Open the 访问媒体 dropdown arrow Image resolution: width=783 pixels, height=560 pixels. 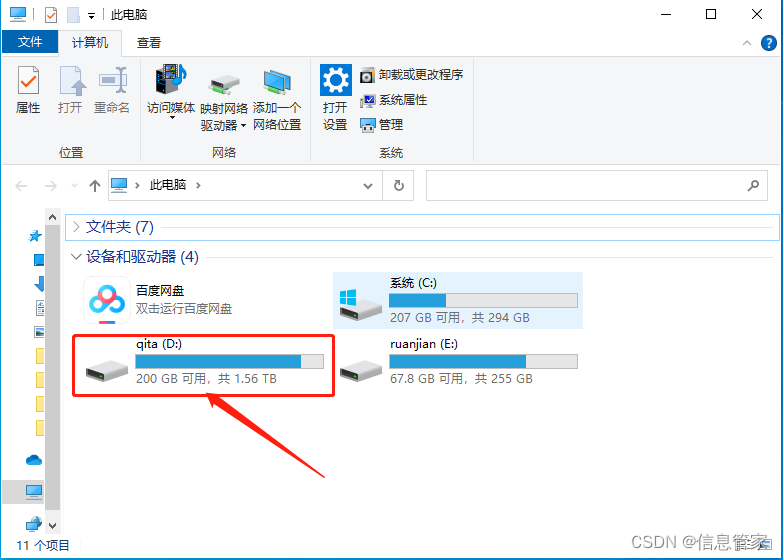pos(172,118)
